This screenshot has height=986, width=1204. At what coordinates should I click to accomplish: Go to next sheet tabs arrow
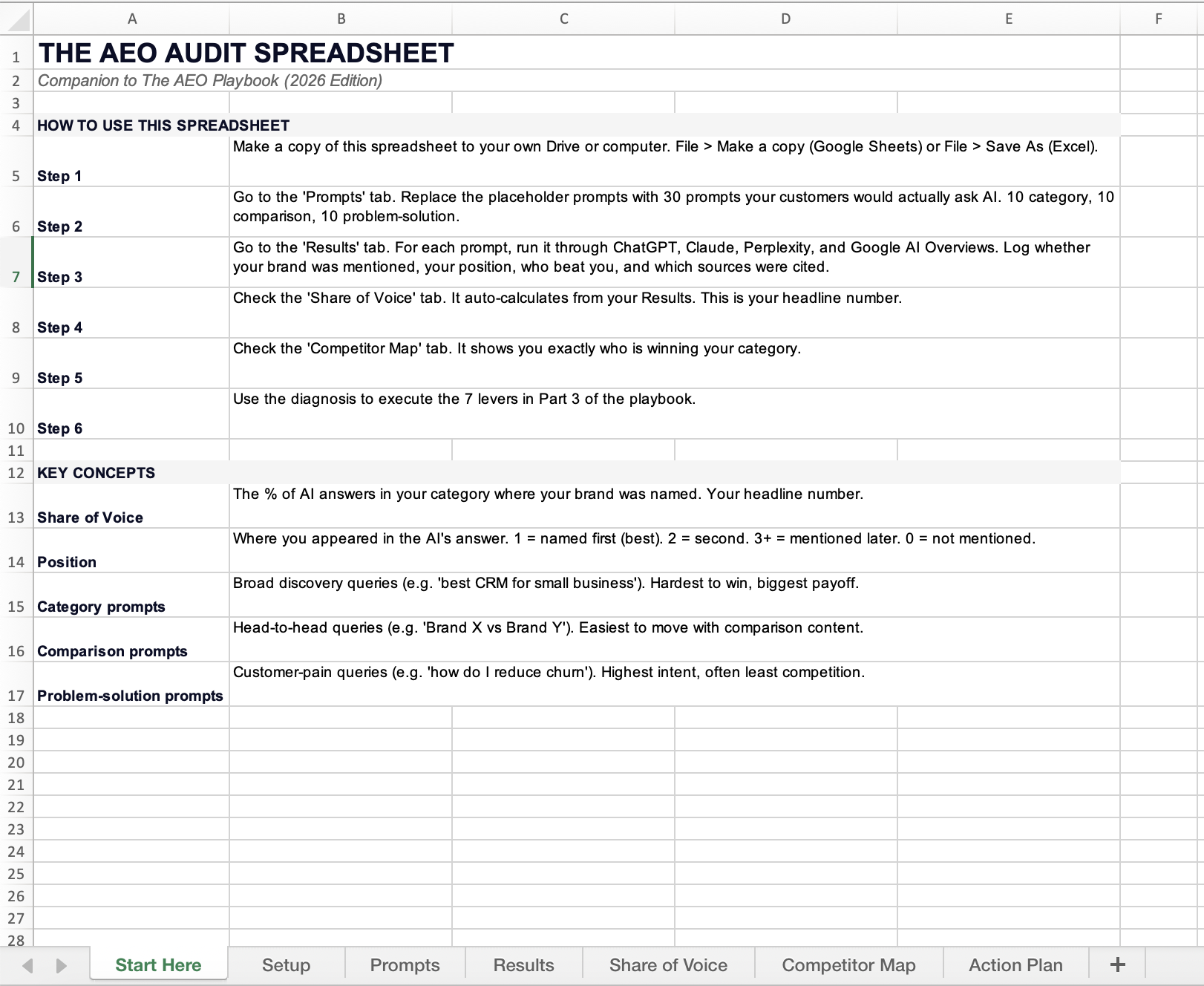62,965
